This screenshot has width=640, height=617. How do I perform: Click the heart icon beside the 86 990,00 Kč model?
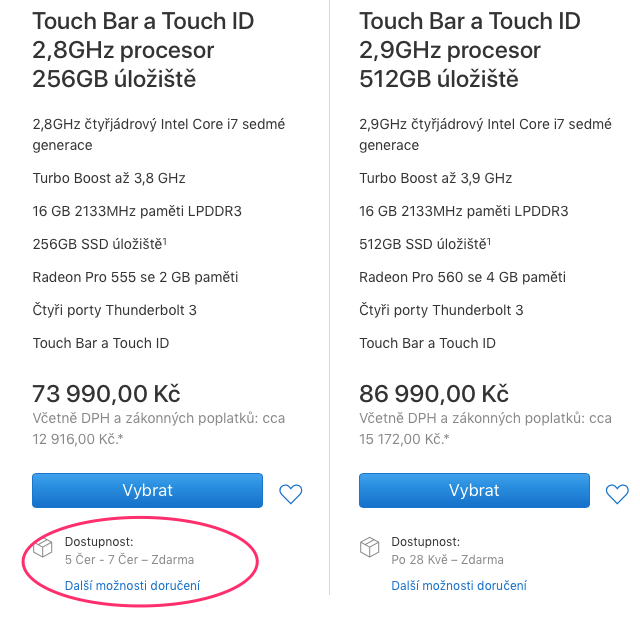[x=617, y=493]
